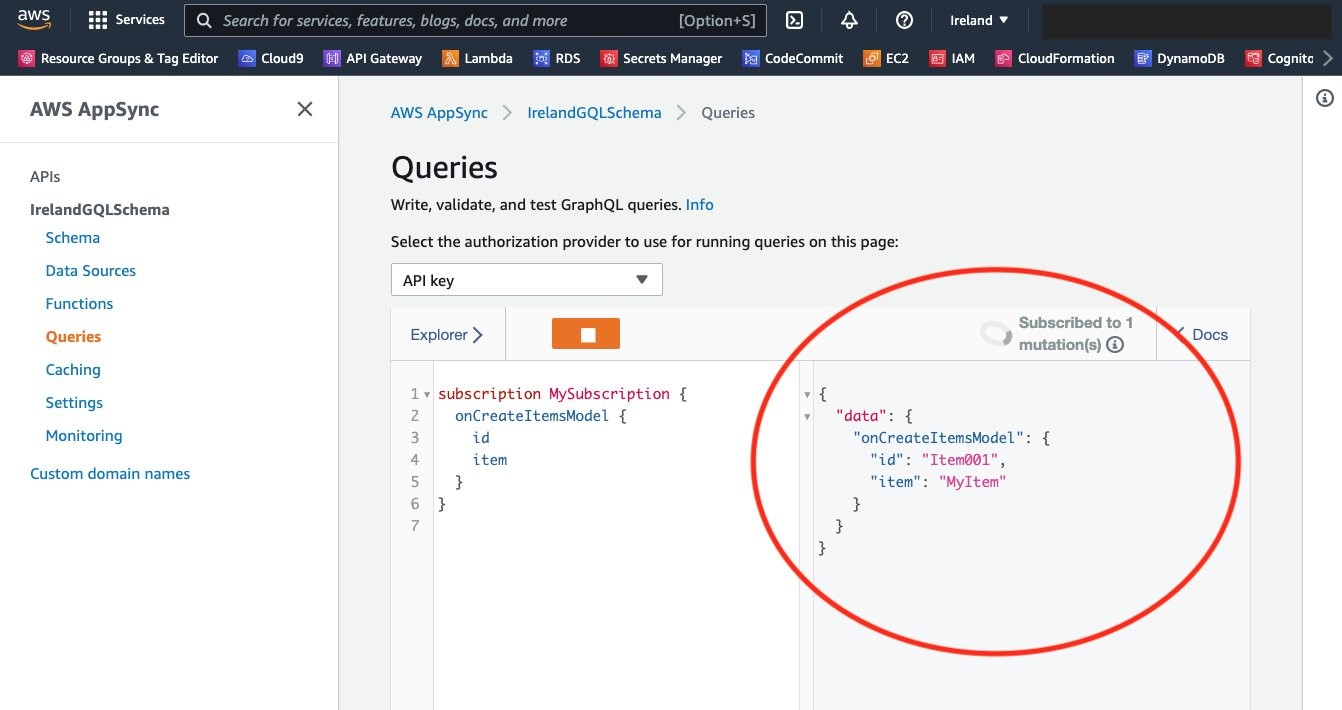Open the Caching page
Image resolution: width=1342 pixels, height=710 pixels.
coord(73,369)
